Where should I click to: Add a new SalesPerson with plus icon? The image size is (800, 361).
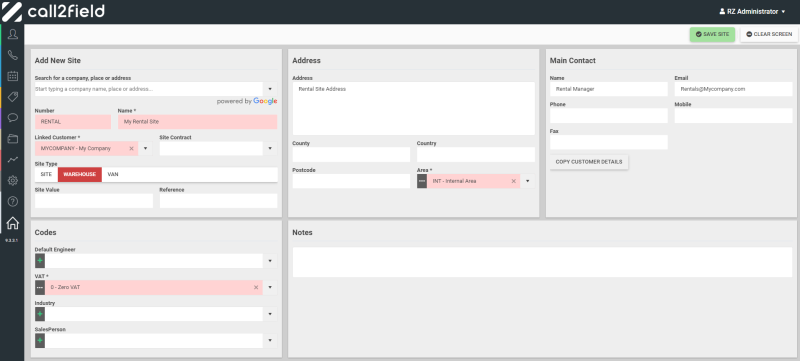click(40, 341)
